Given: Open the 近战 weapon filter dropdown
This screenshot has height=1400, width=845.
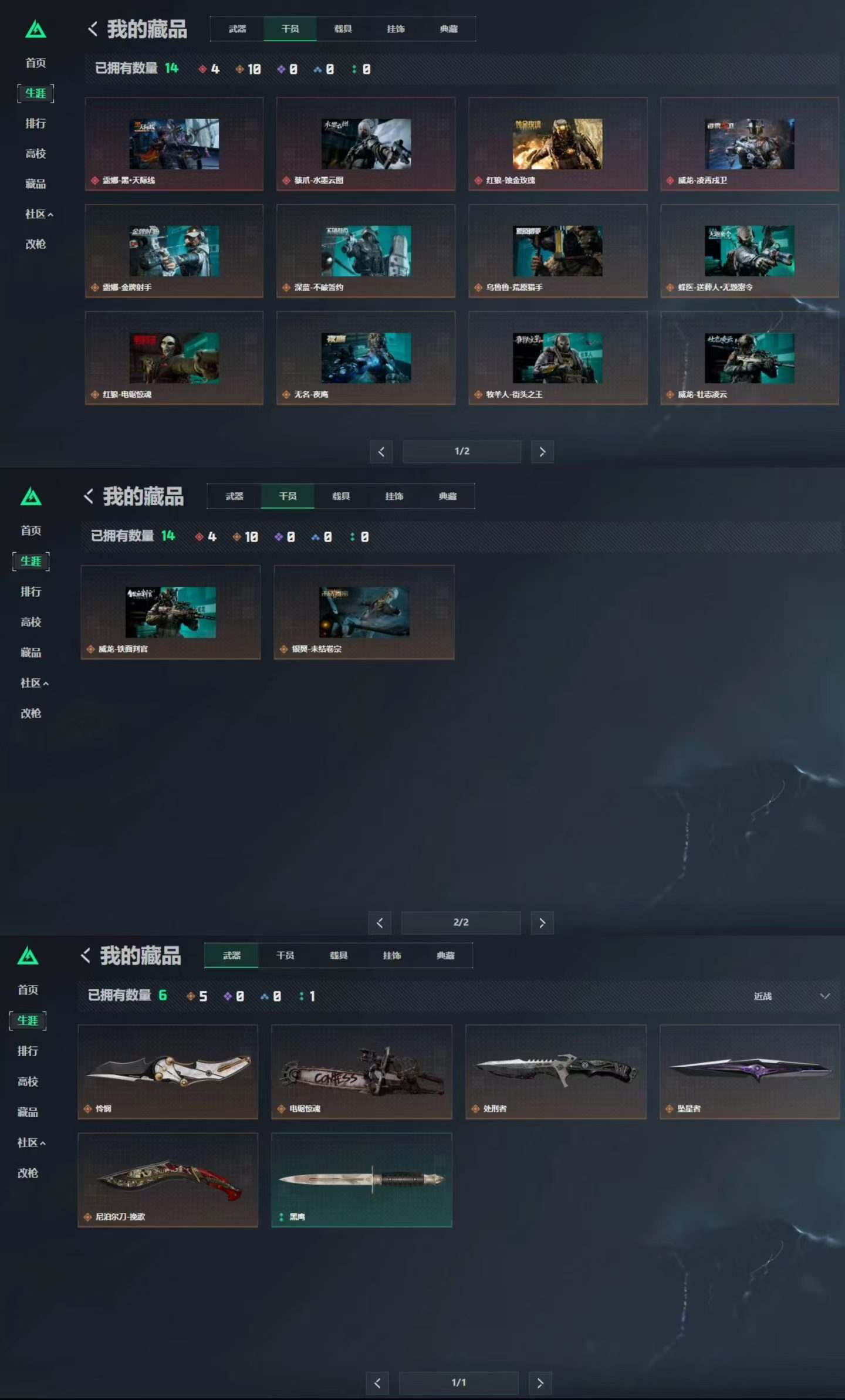Looking at the screenshot, I should [x=791, y=996].
